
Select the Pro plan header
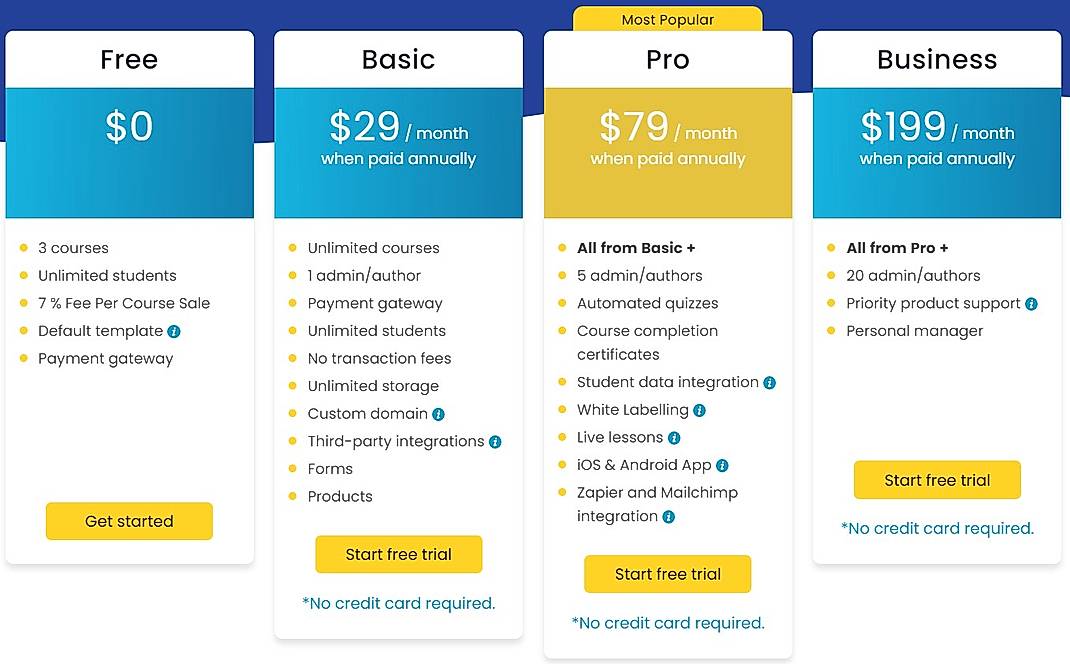click(667, 60)
